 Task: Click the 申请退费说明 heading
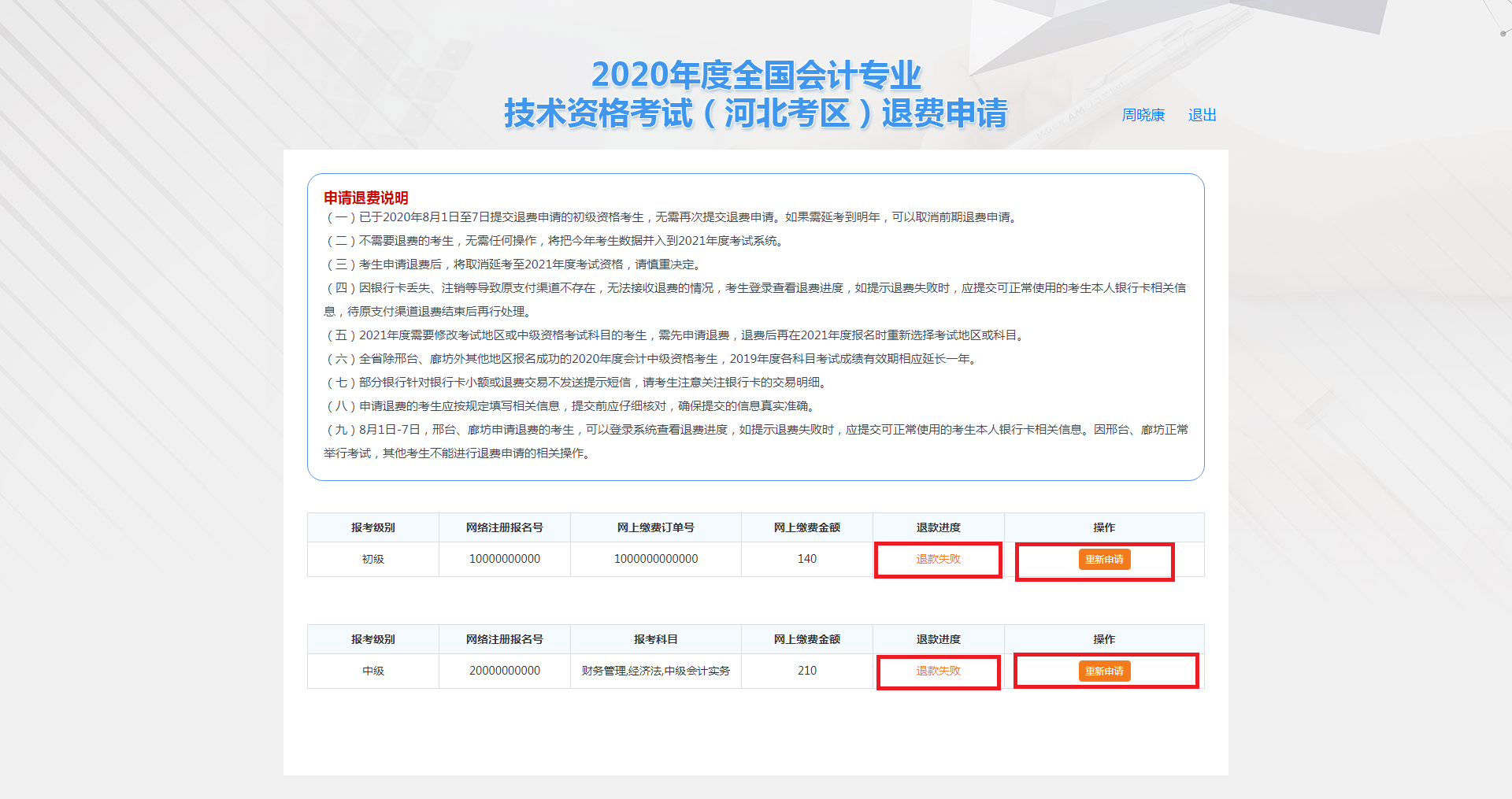click(x=366, y=198)
